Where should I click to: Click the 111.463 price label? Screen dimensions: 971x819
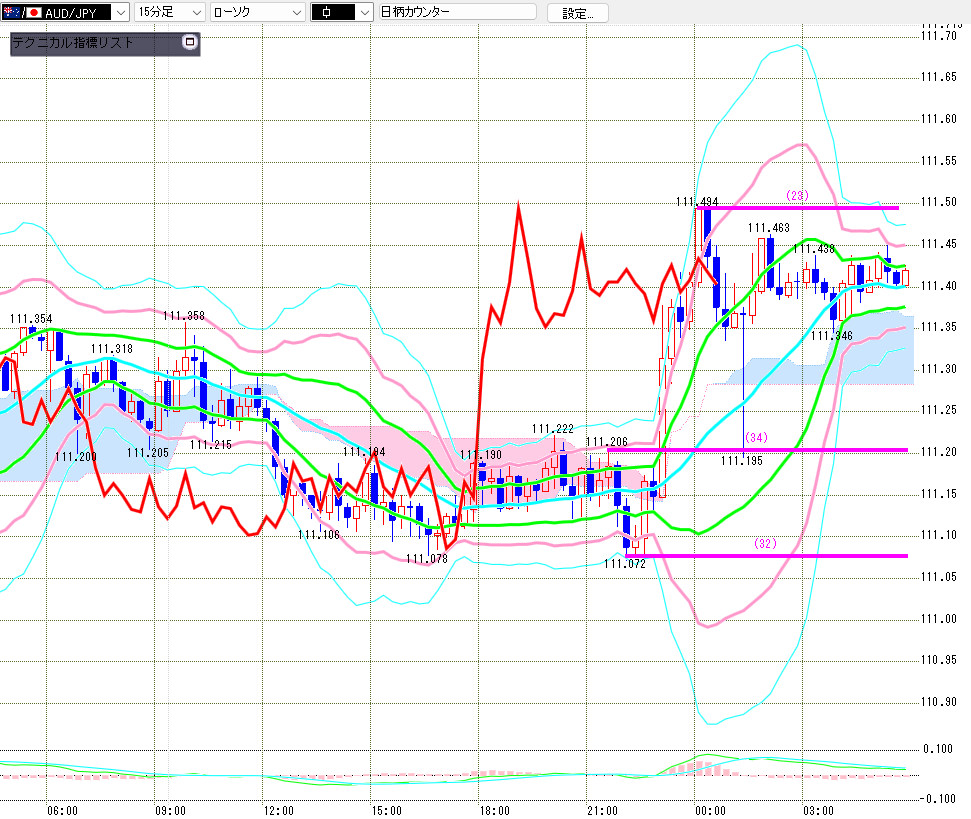click(x=769, y=228)
